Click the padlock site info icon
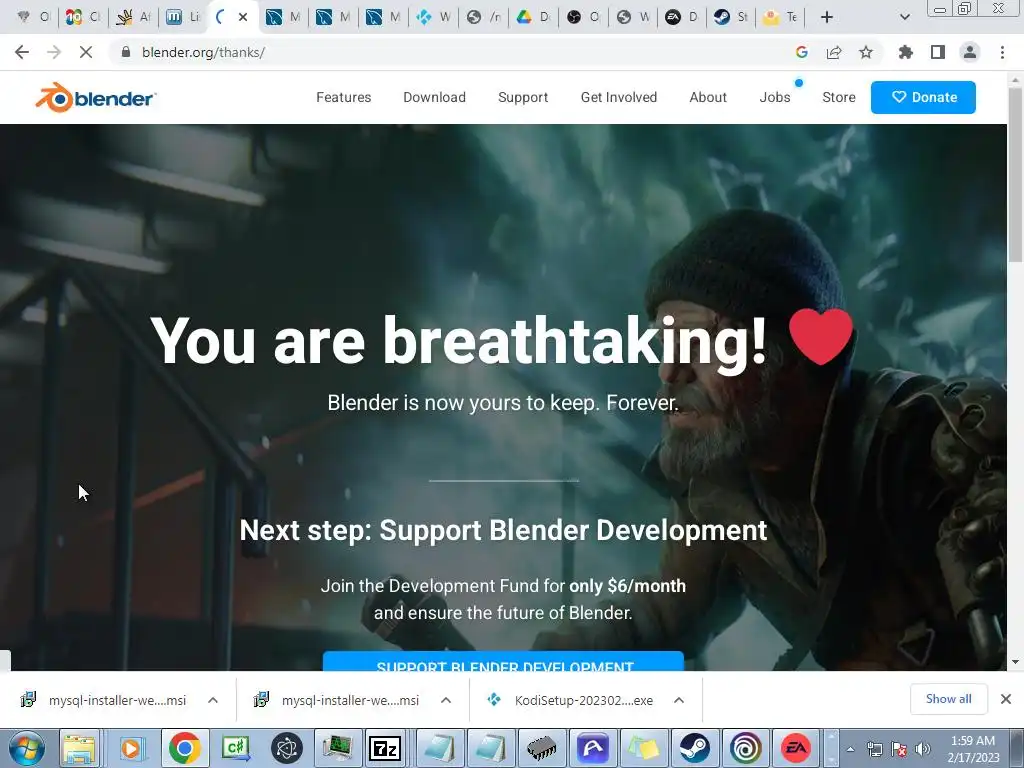1024x768 pixels. pos(126,52)
